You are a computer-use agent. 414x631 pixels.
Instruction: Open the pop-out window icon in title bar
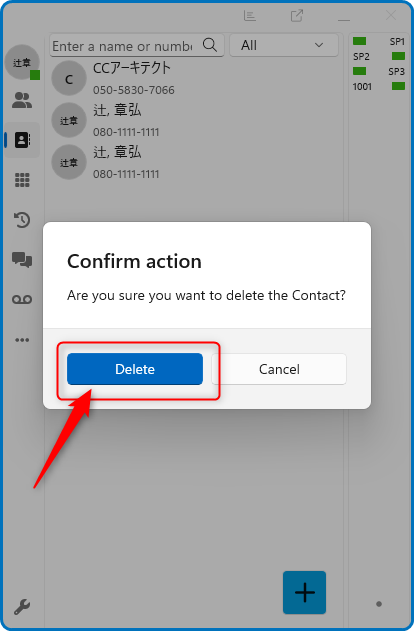[x=297, y=16]
